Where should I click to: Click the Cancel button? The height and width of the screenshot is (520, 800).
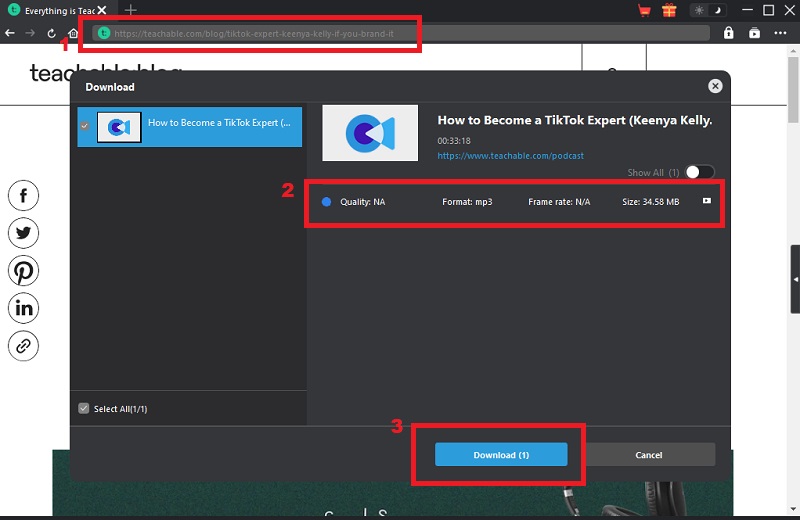click(649, 455)
